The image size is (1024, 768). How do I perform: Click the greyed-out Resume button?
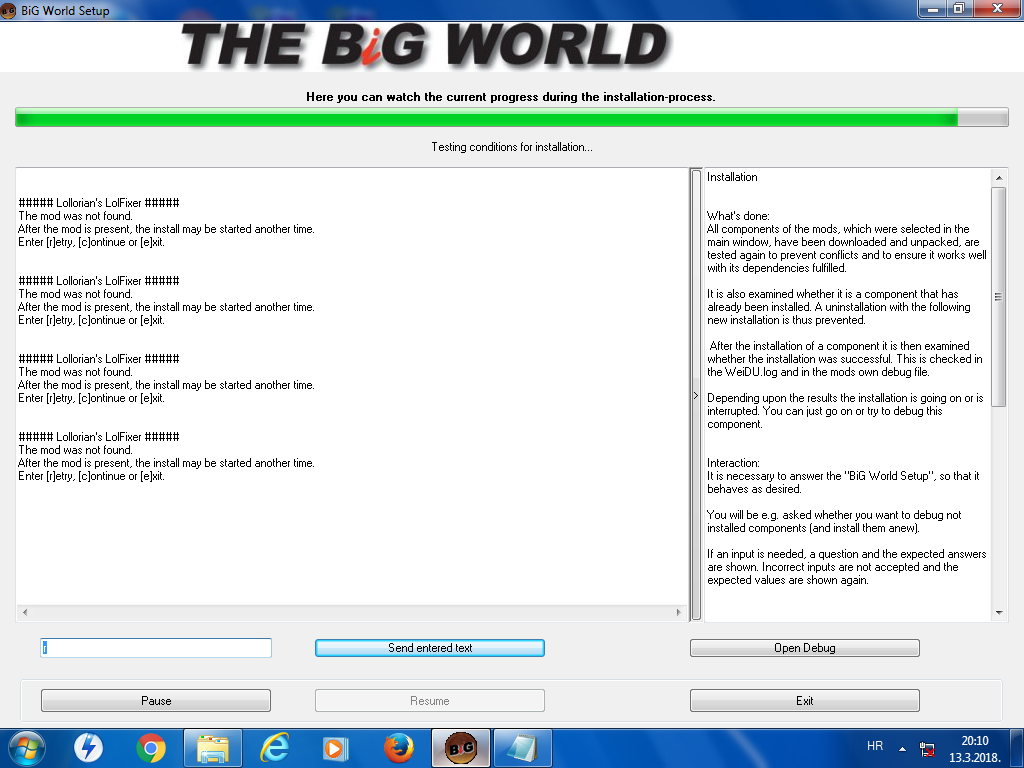pos(430,701)
